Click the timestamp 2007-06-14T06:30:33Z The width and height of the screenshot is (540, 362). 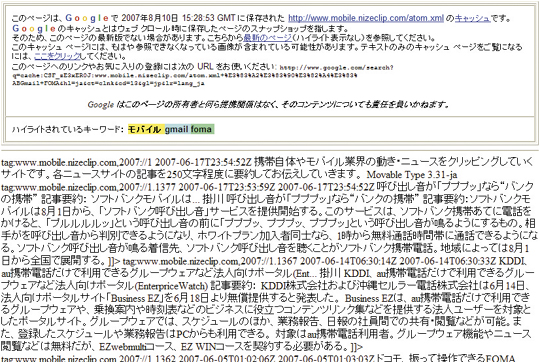coord(448,261)
